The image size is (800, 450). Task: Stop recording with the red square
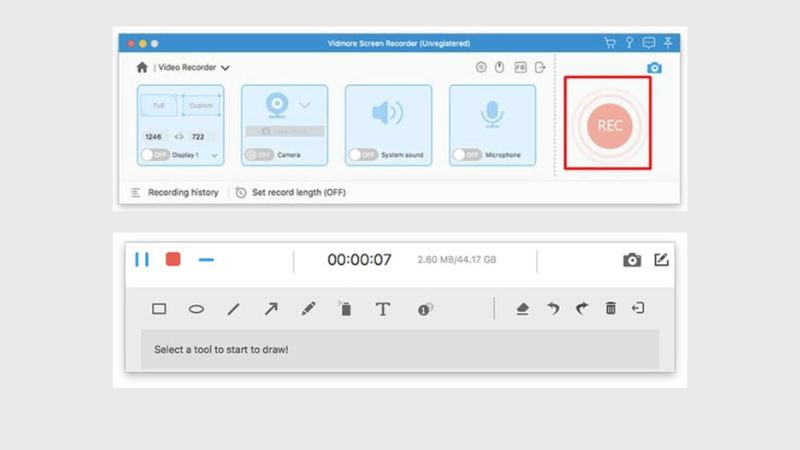click(x=173, y=259)
